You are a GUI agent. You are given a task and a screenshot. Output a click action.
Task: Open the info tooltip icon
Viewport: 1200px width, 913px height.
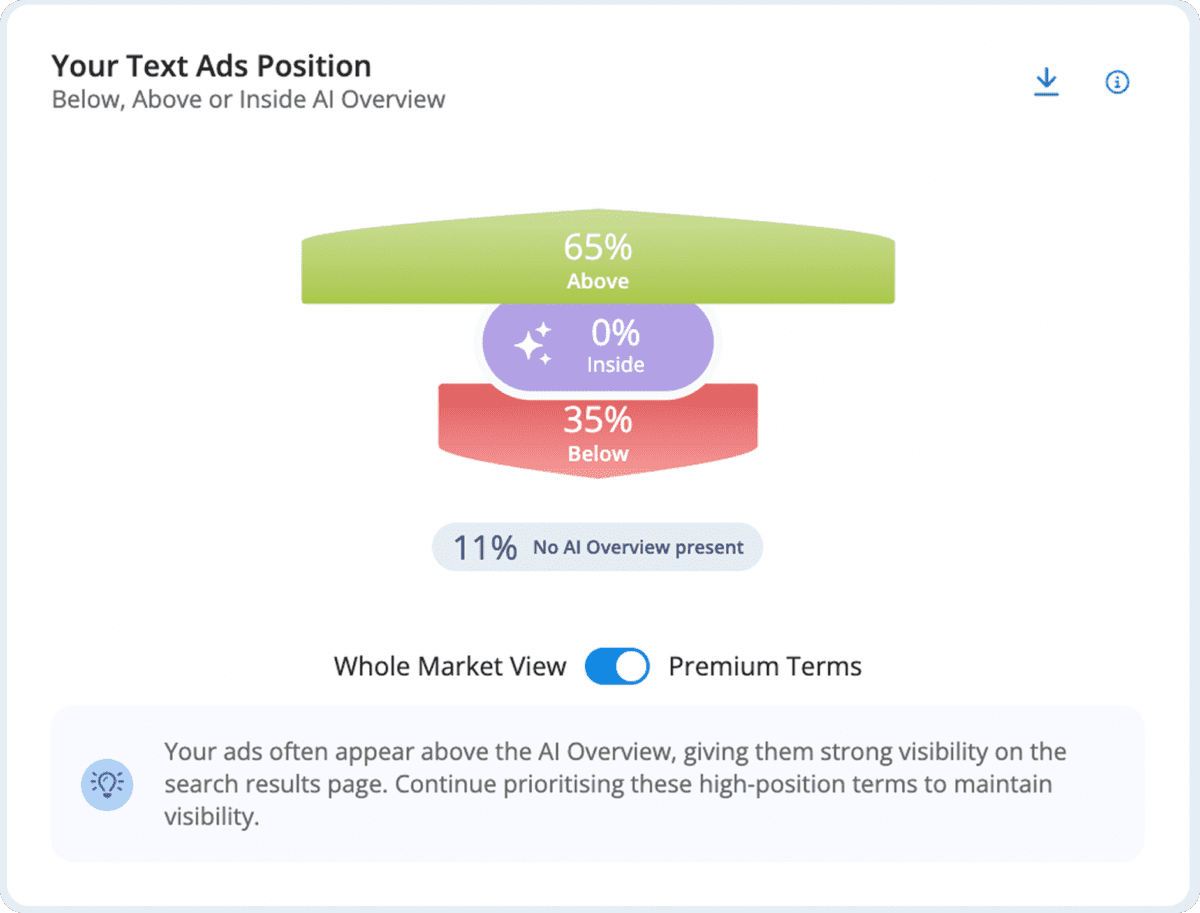[1117, 83]
